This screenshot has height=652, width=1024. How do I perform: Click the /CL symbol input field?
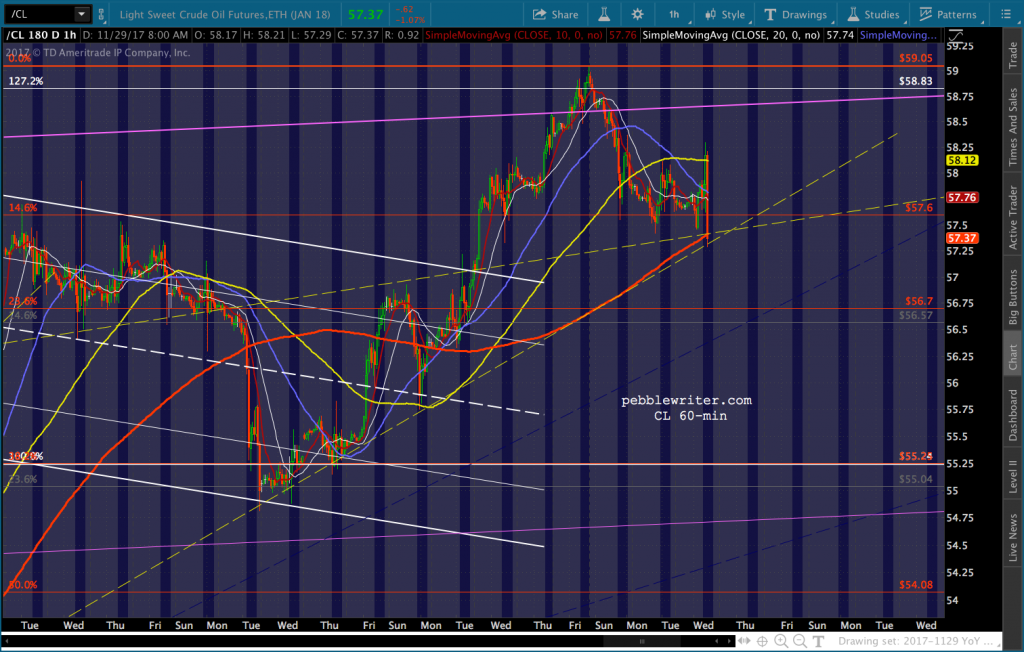(39, 14)
